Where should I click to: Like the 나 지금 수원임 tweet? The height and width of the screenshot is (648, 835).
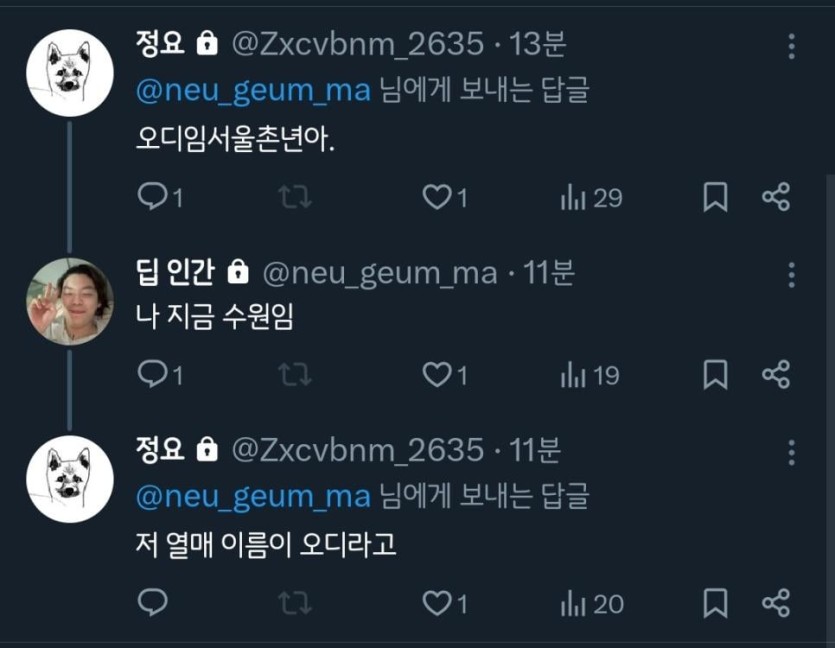pos(437,375)
